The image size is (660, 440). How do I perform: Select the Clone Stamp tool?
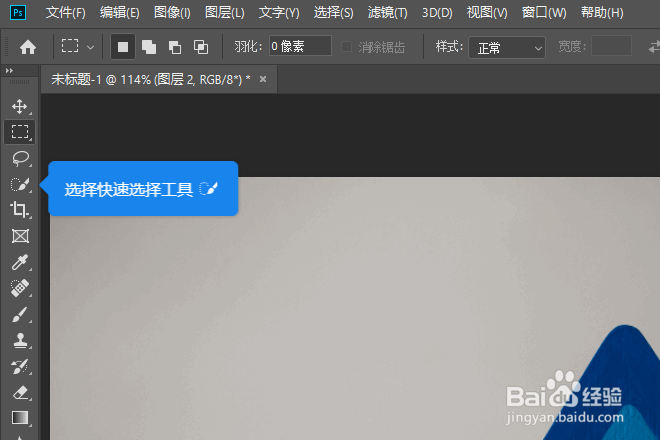[x=20, y=340]
